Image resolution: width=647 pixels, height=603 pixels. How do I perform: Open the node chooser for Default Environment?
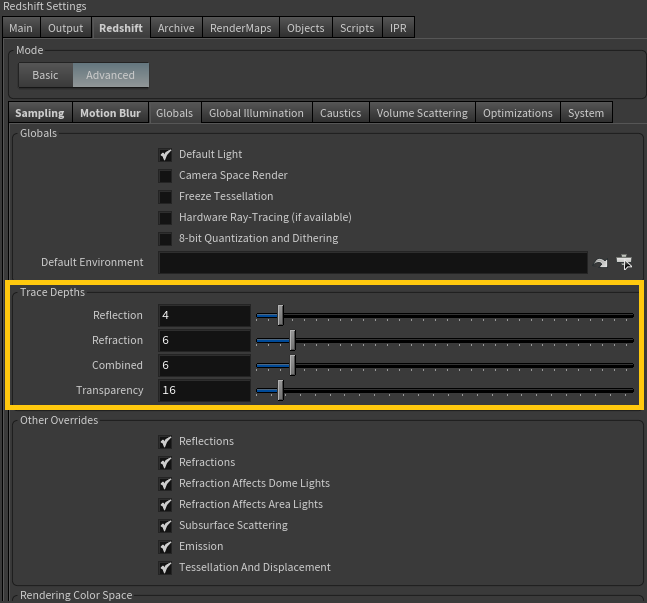click(x=625, y=263)
